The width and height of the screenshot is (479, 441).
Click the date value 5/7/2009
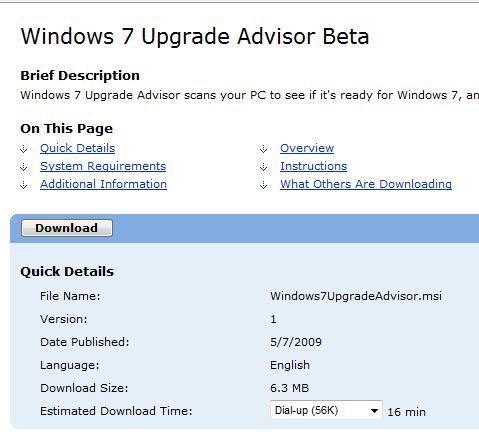point(296,342)
